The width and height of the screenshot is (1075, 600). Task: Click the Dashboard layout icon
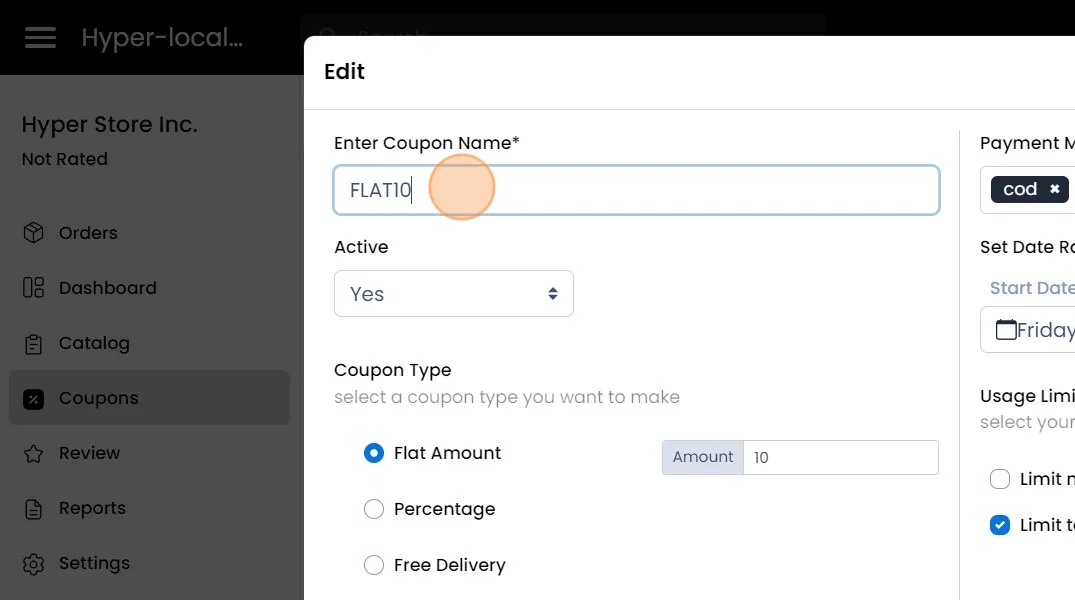[x=33, y=288]
